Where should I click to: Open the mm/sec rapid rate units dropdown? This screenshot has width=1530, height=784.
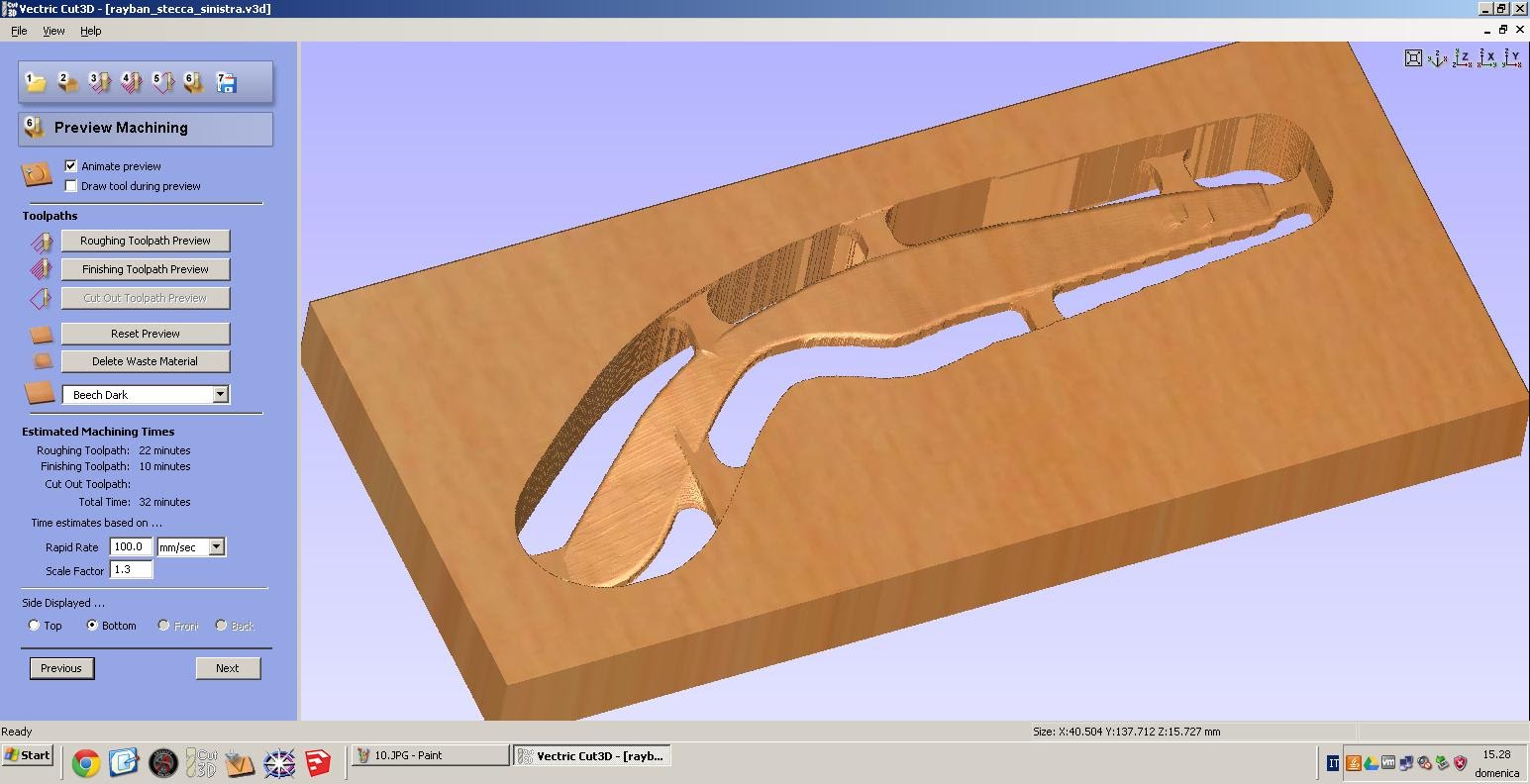[x=216, y=546]
